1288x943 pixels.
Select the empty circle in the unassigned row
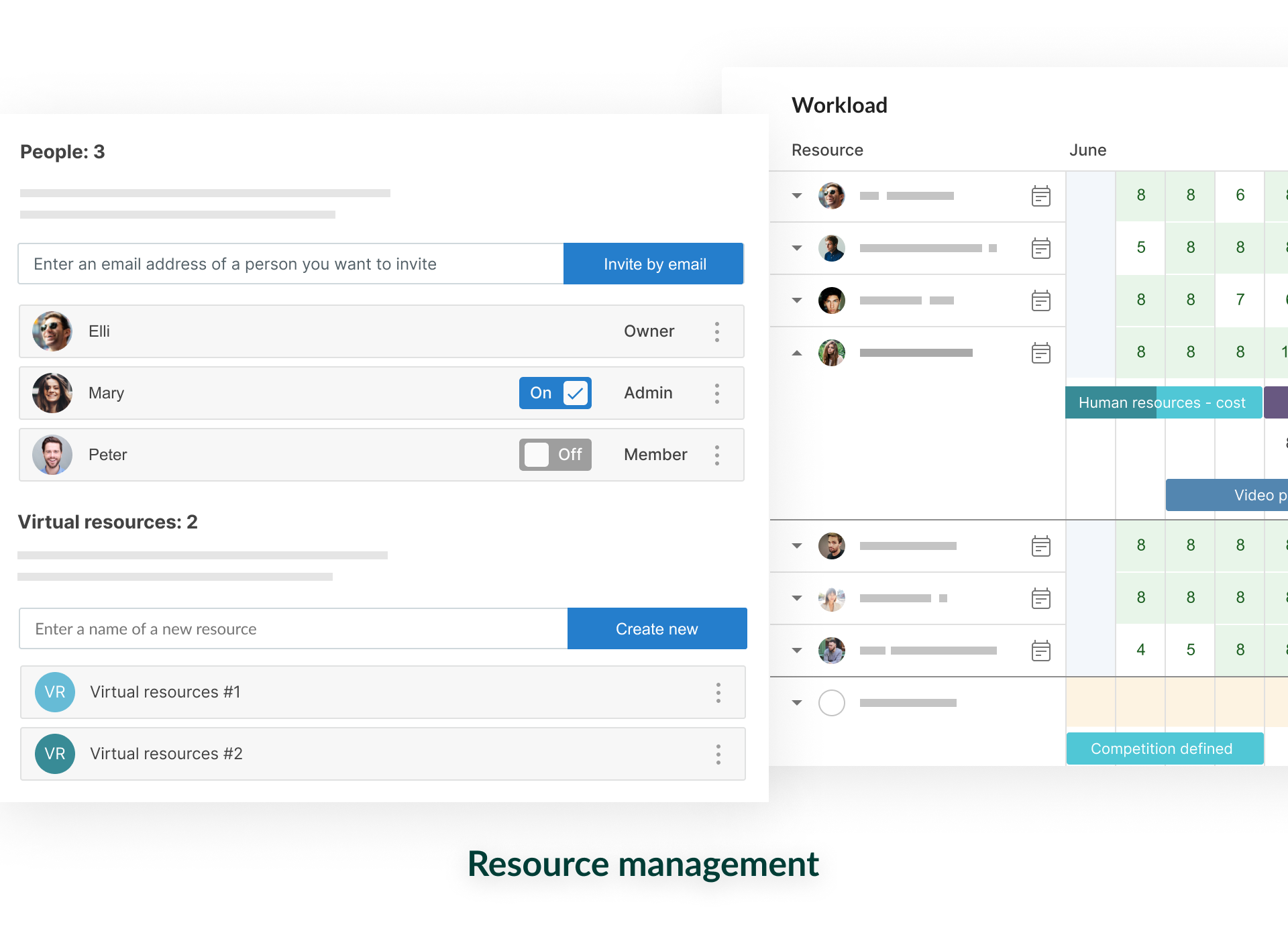coord(831,703)
